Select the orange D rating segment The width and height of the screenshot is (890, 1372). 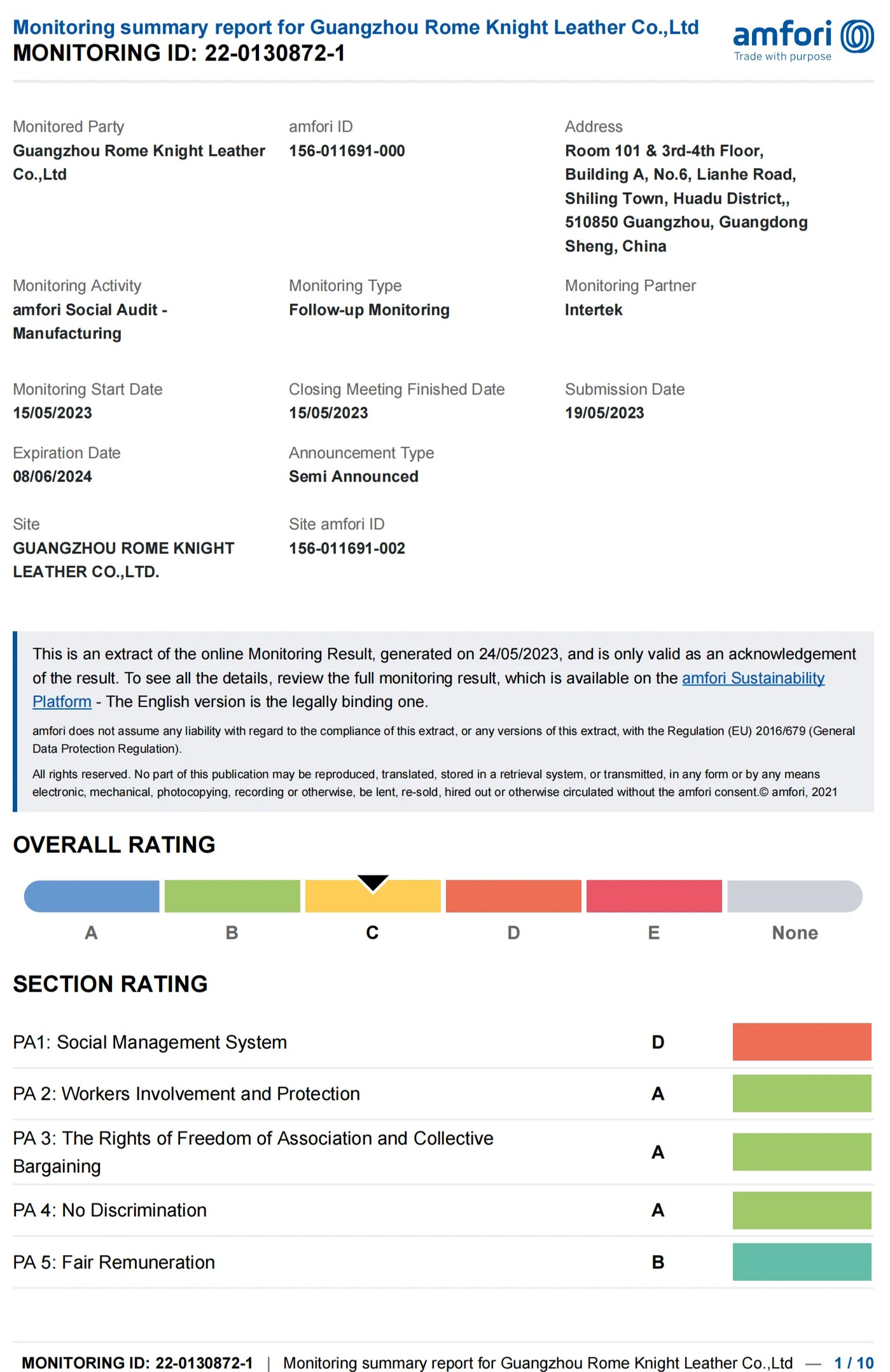(x=513, y=896)
